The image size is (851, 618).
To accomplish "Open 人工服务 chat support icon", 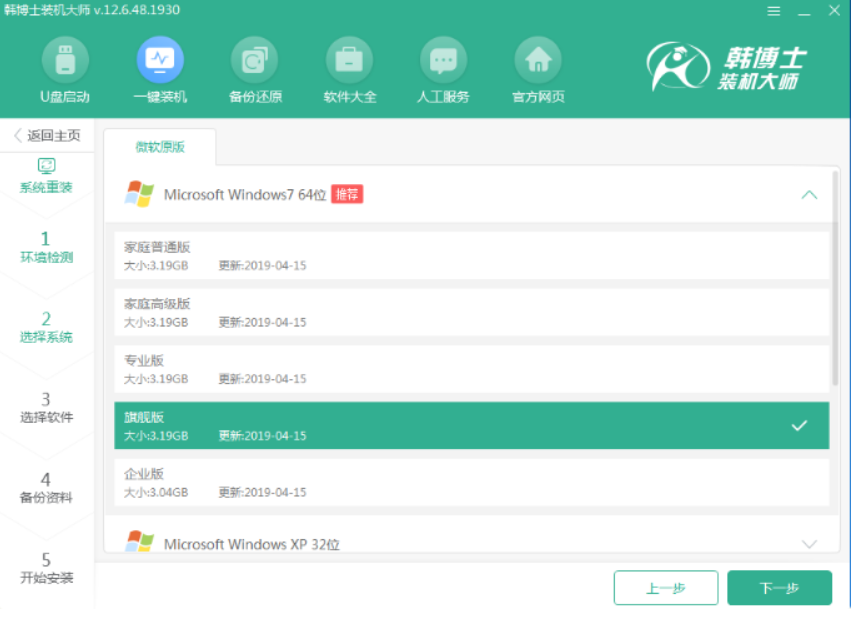I will tap(443, 60).
